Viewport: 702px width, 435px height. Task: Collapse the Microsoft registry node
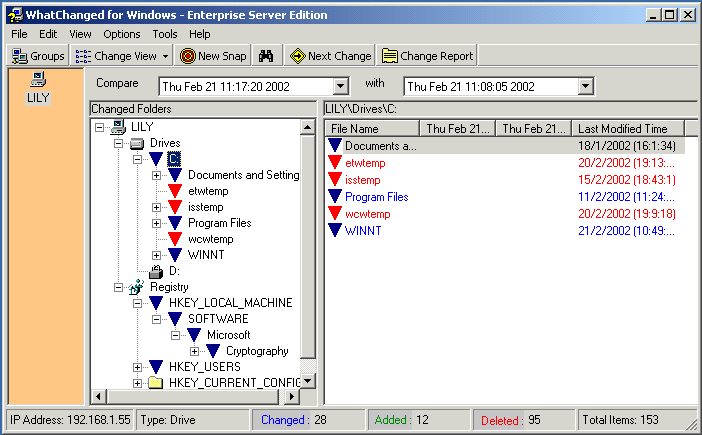coord(176,335)
